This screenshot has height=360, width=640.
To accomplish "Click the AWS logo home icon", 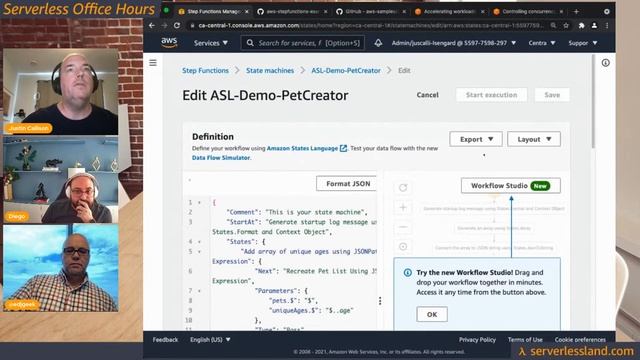I will pos(169,42).
